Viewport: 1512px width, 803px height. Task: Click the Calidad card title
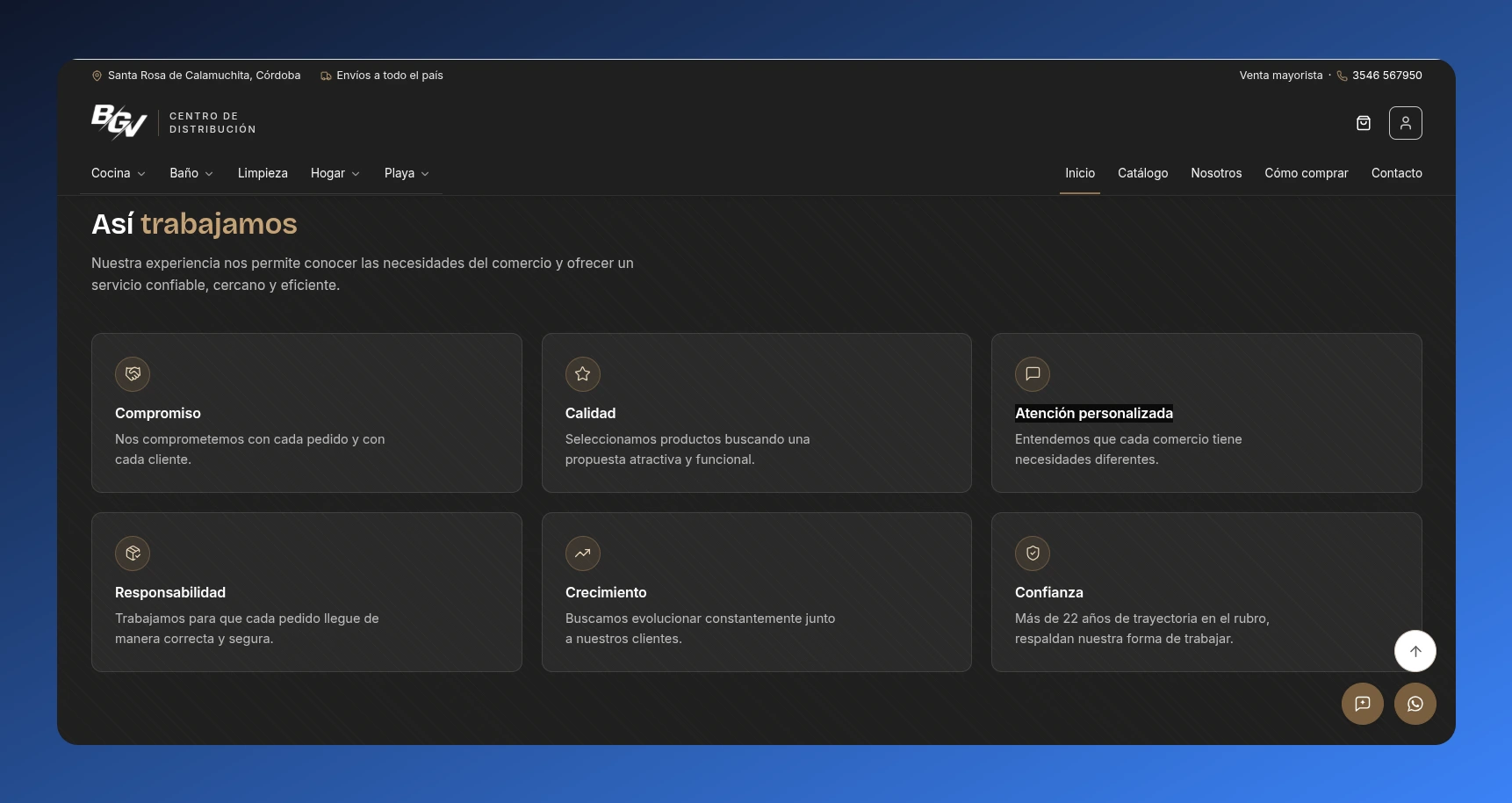click(x=590, y=413)
